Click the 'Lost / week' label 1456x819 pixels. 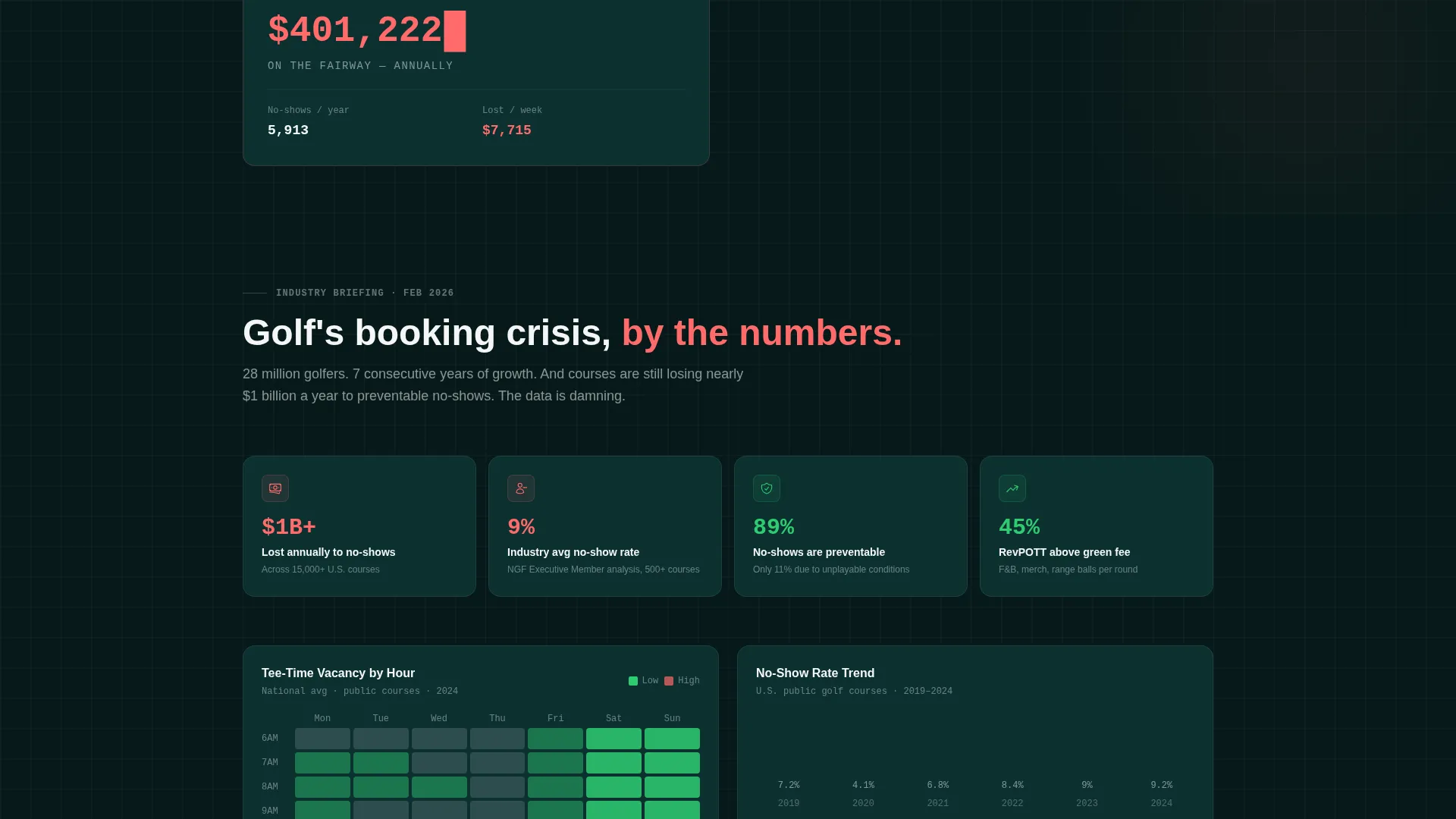coord(512,111)
